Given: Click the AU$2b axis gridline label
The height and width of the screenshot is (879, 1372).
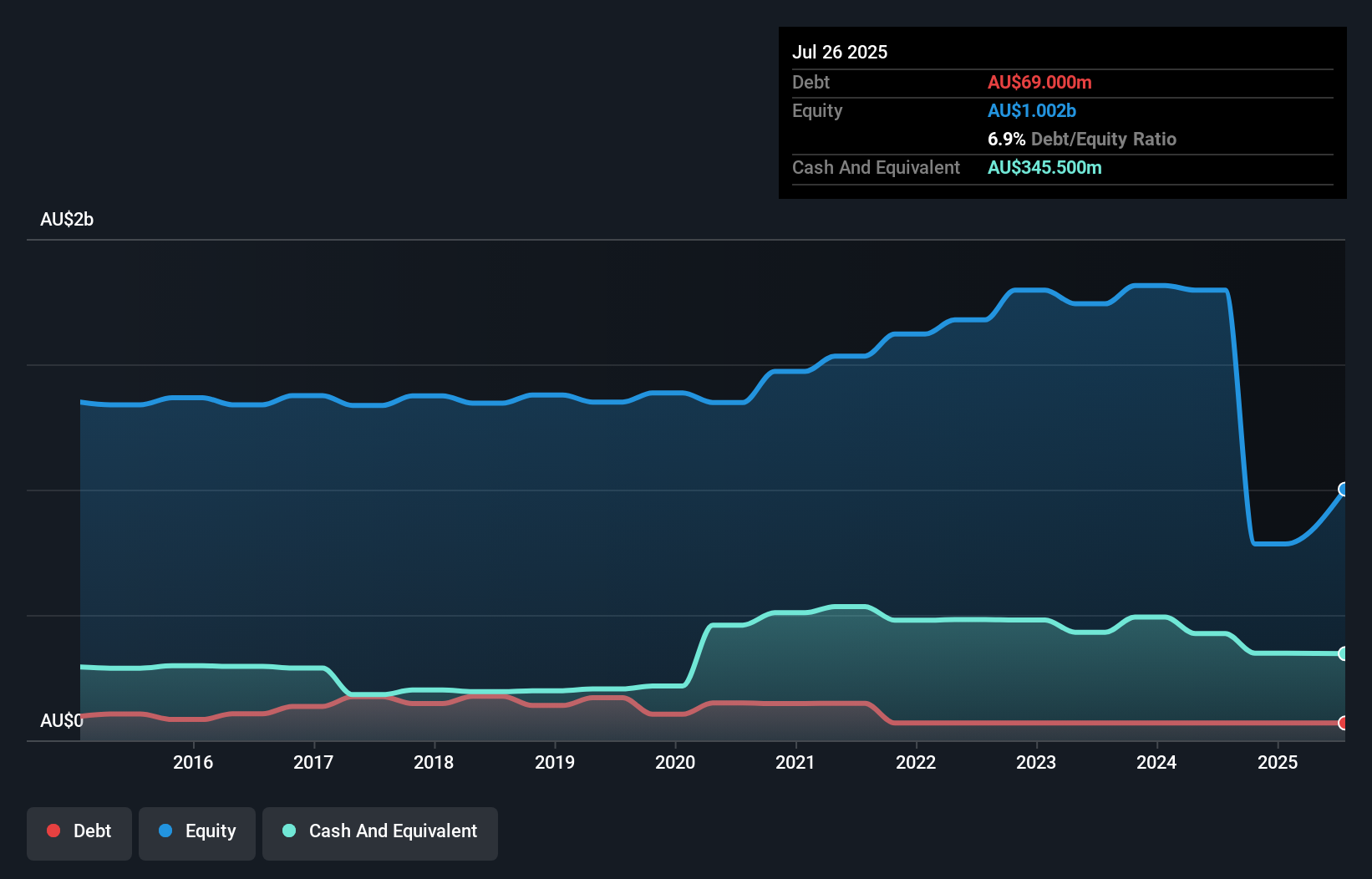Looking at the screenshot, I should [x=68, y=219].
